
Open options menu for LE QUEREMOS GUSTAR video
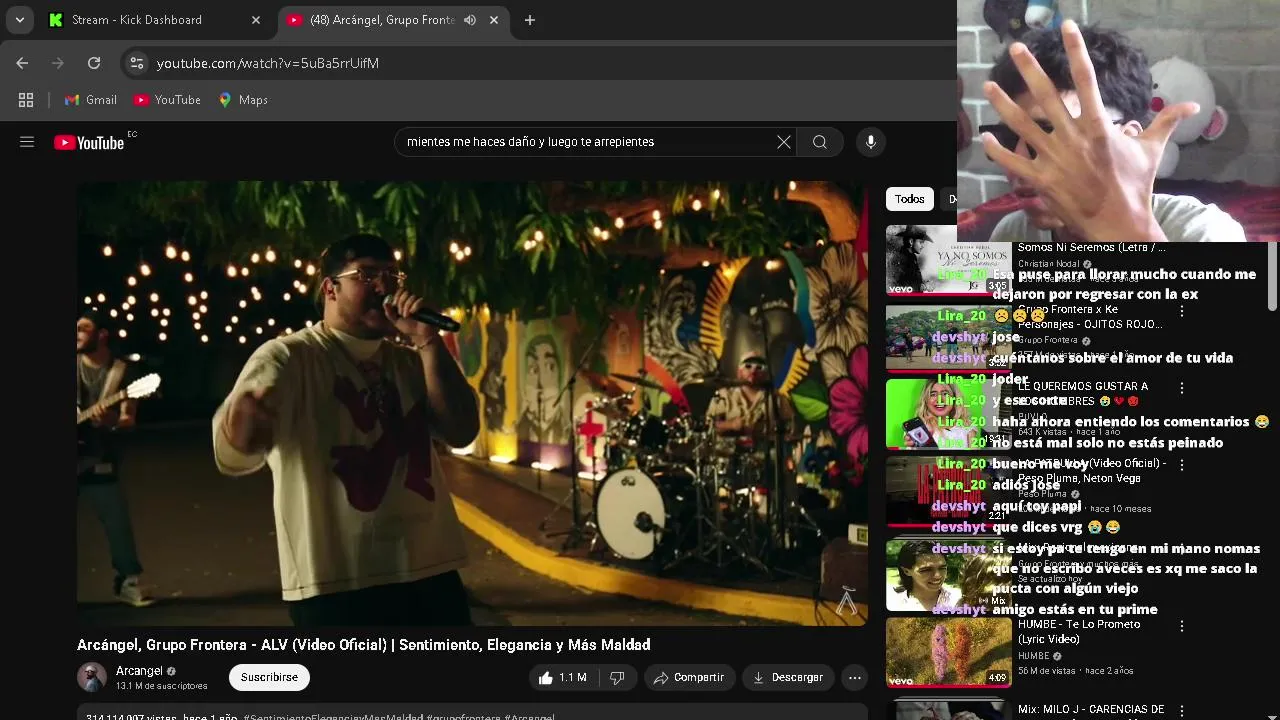click(1182, 388)
